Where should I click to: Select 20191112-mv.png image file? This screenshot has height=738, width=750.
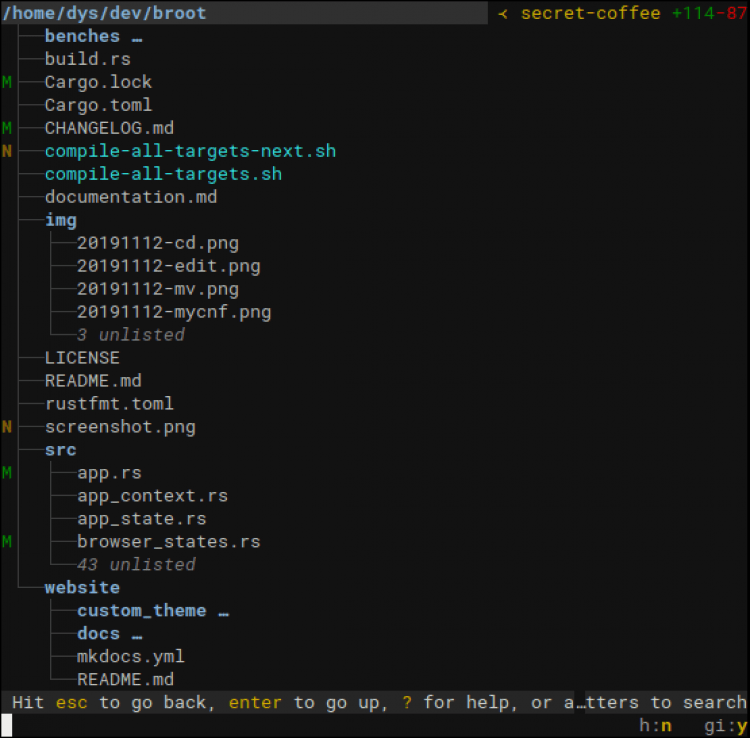tap(158, 289)
